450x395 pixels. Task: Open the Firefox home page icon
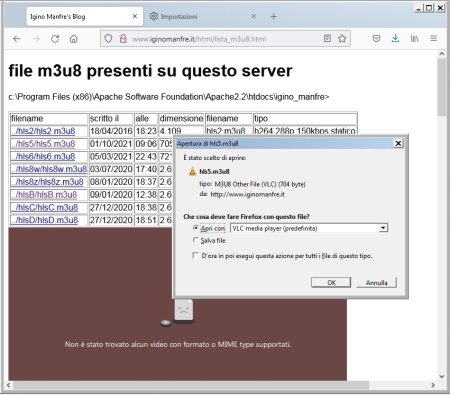[x=74, y=39]
